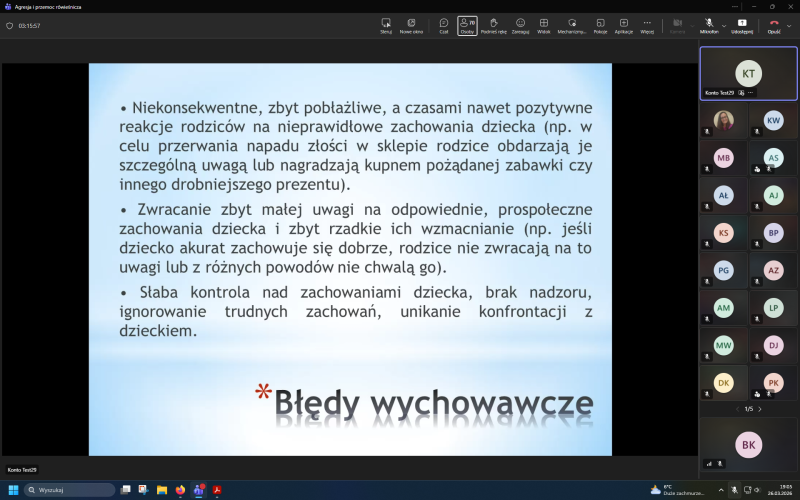Open the Więcej more options menu

647,25
